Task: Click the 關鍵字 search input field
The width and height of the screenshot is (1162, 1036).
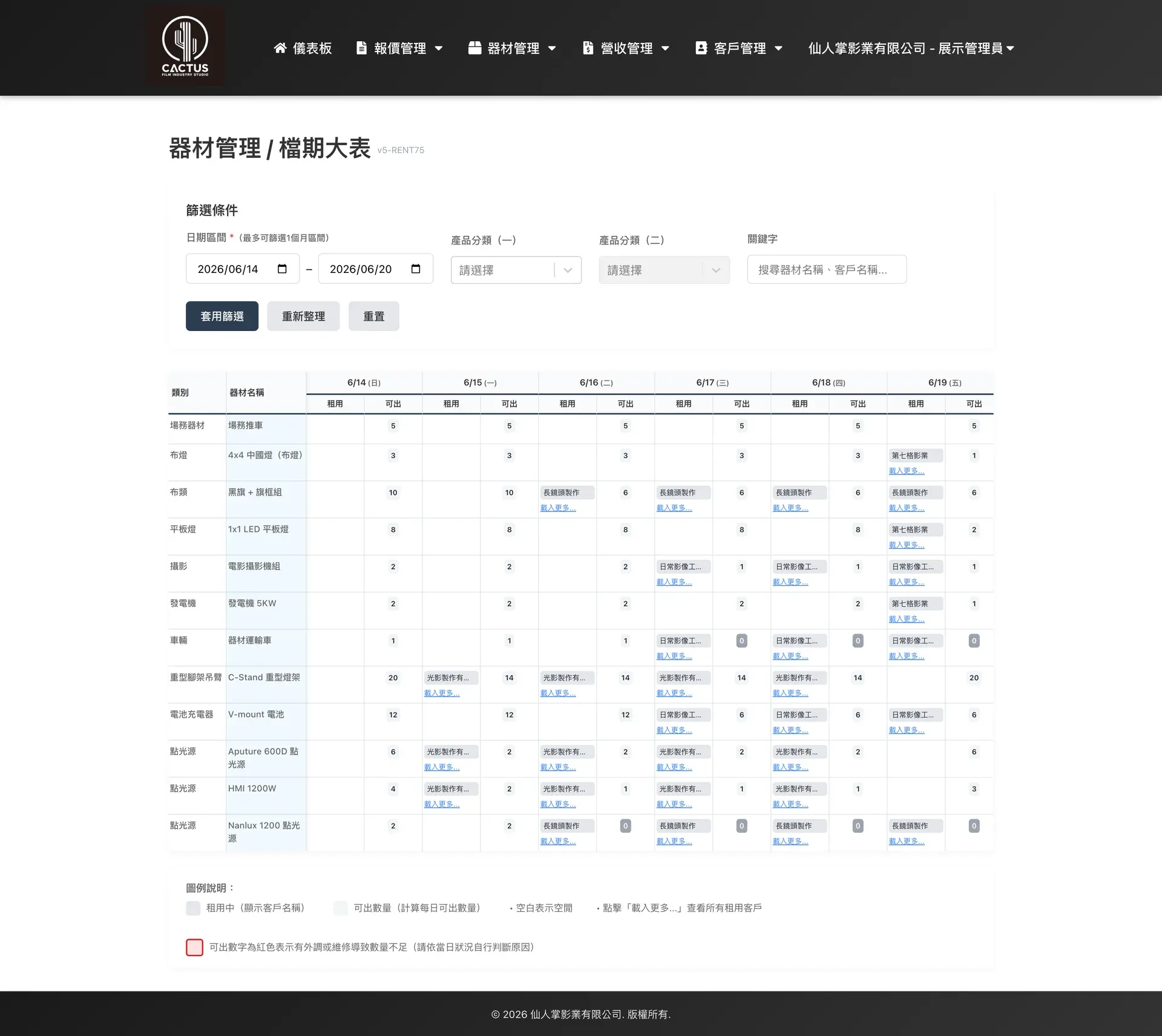Action: [x=827, y=269]
